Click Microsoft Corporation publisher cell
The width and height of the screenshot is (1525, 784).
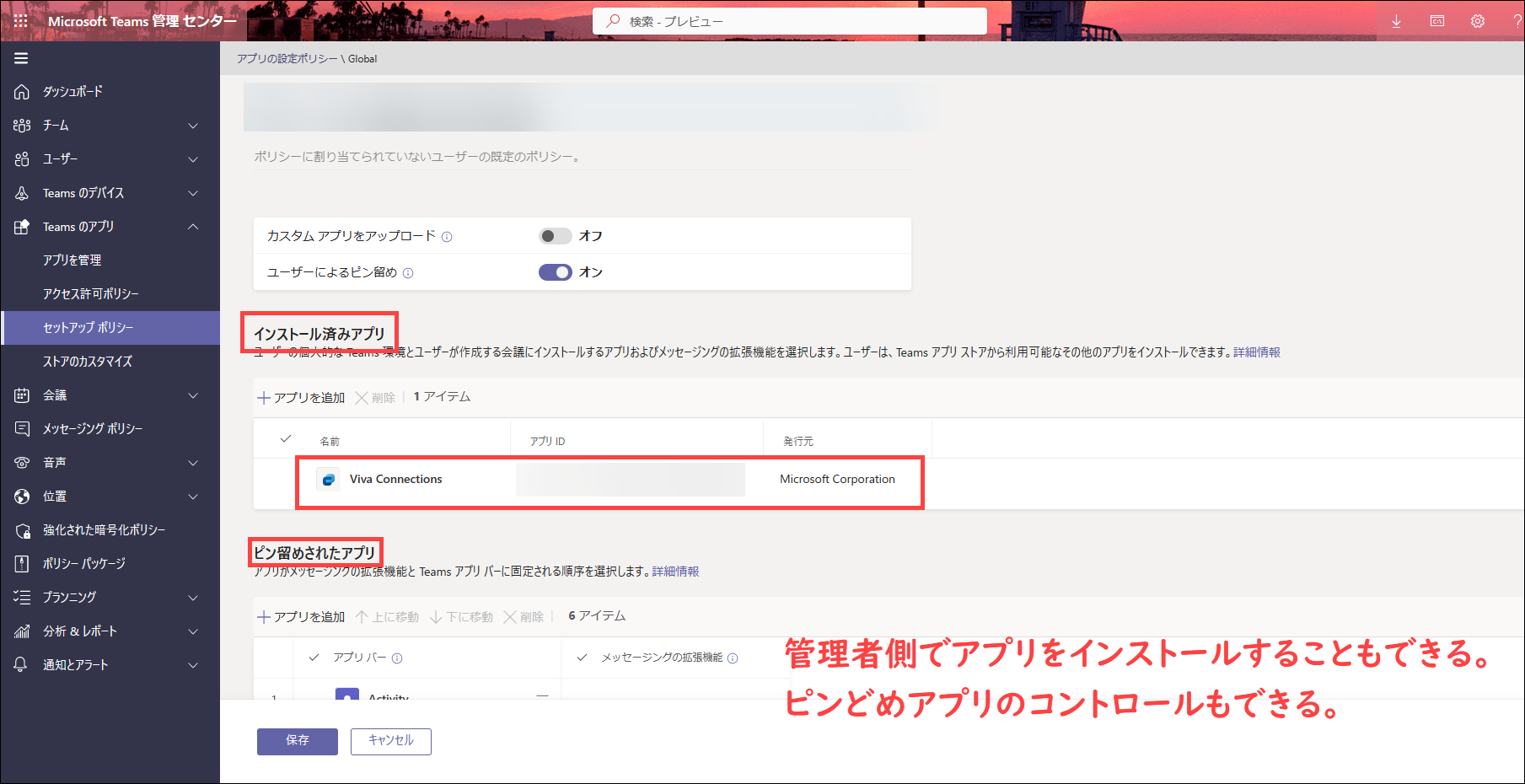point(837,480)
